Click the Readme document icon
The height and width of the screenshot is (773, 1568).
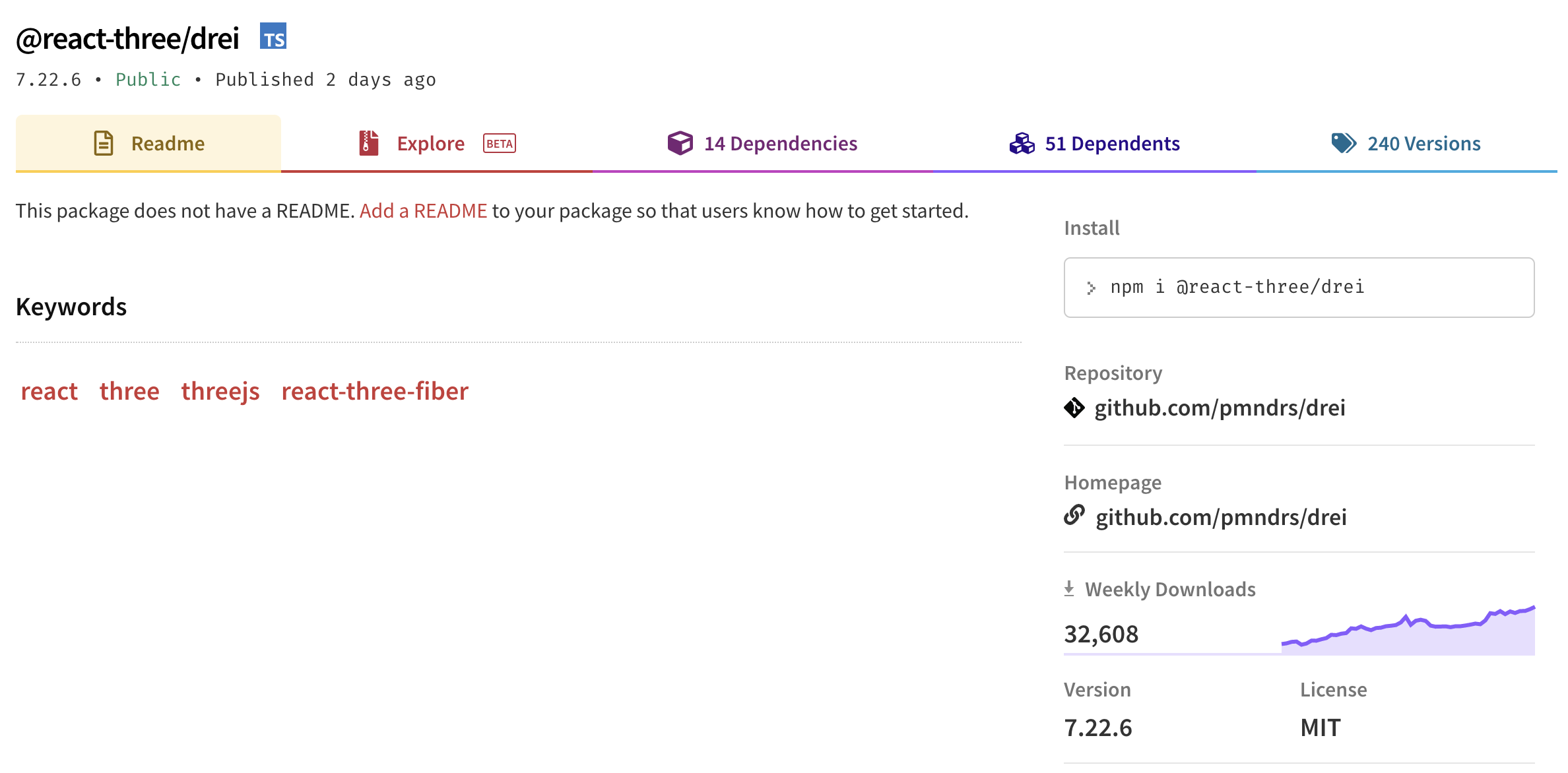click(104, 142)
